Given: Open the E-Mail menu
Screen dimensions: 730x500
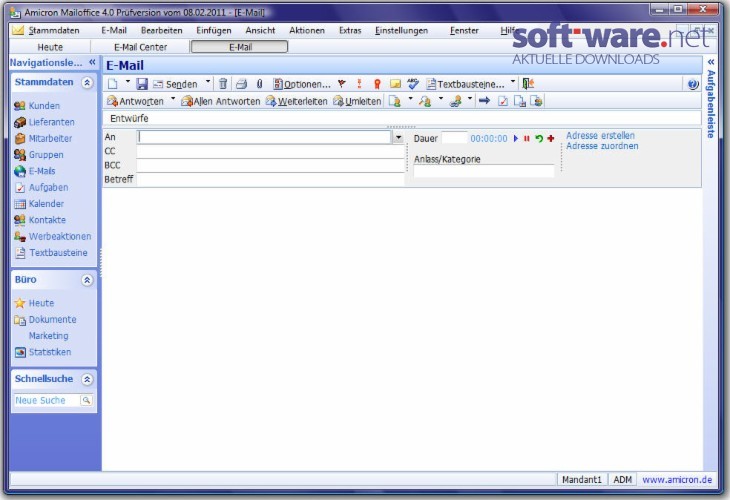Looking at the screenshot, I should 114,31.
